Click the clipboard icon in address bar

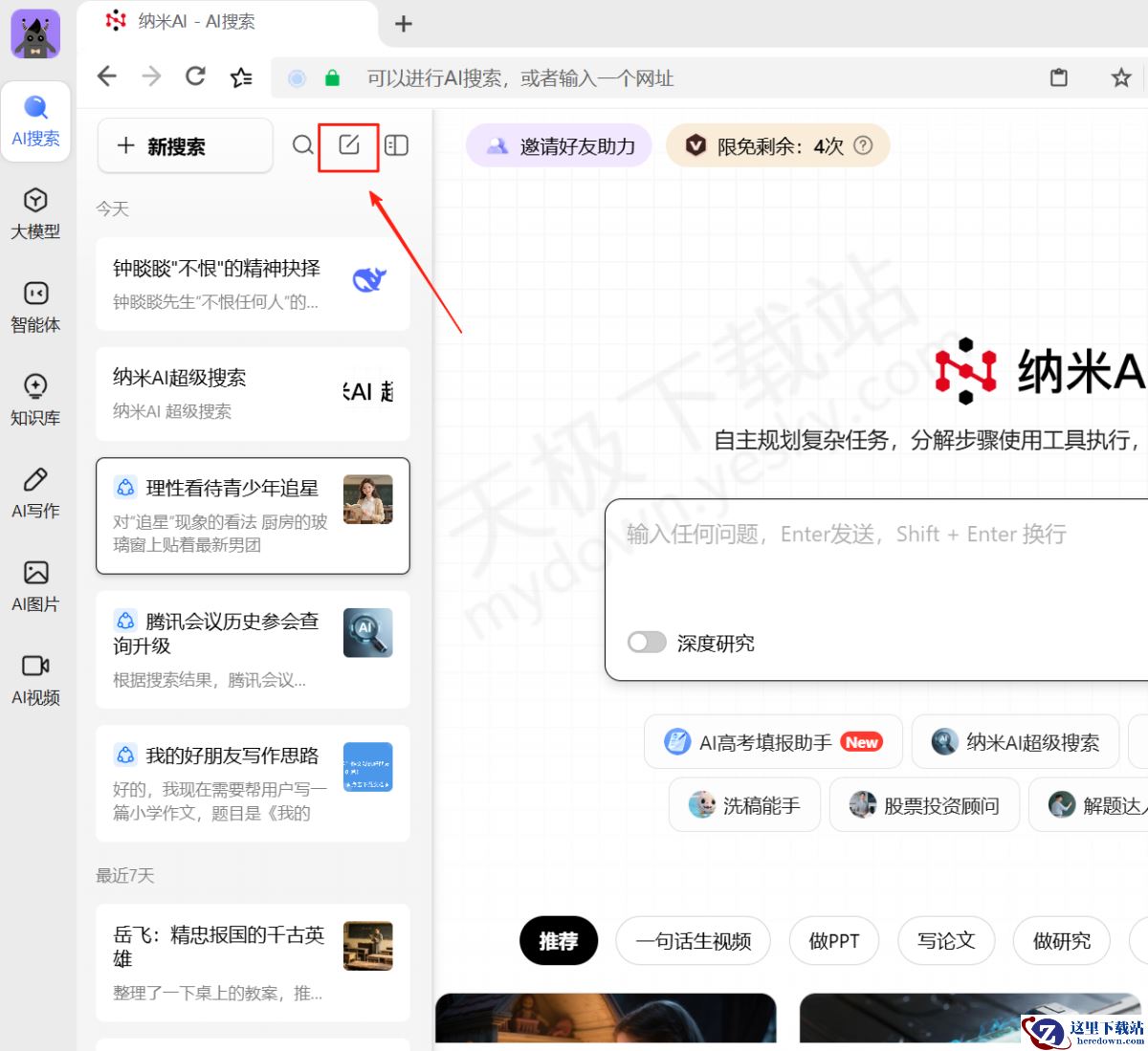pos(1059,77)
